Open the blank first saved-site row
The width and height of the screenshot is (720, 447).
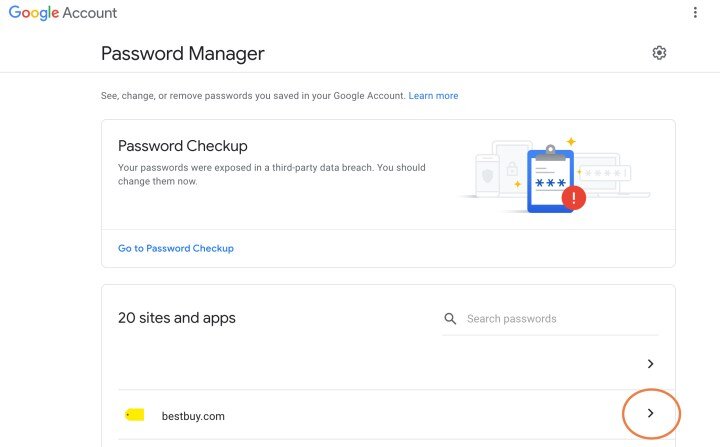click(388, 364)
